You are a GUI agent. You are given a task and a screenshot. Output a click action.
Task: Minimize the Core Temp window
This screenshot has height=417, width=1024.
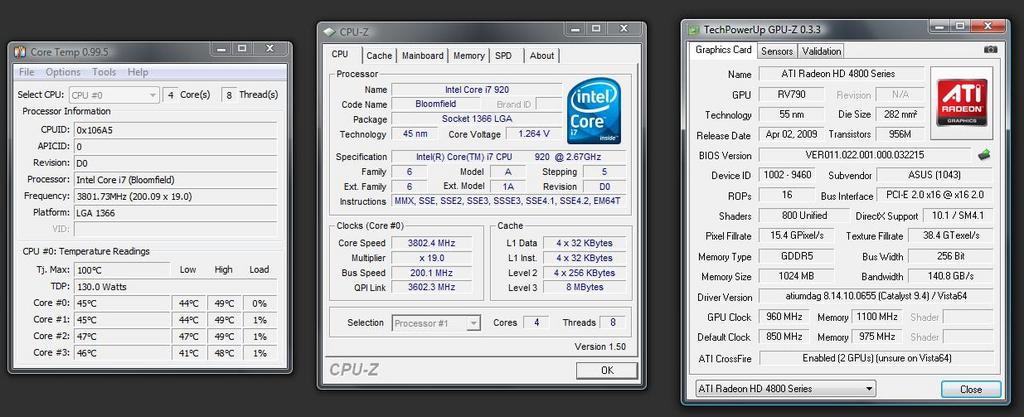pyautogui.click(x=221, y=50)
